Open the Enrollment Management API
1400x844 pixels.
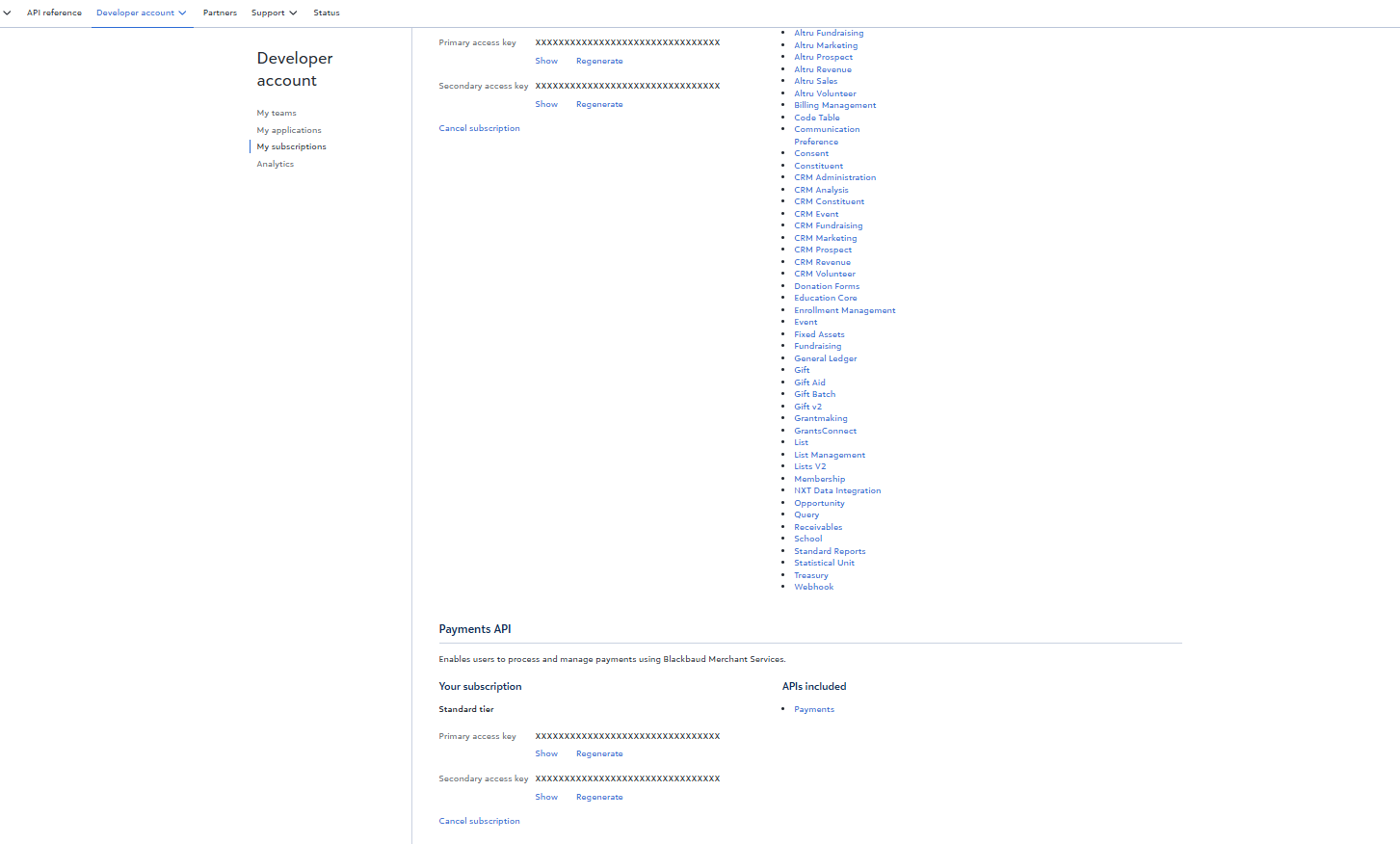click(x=845, y=310)
